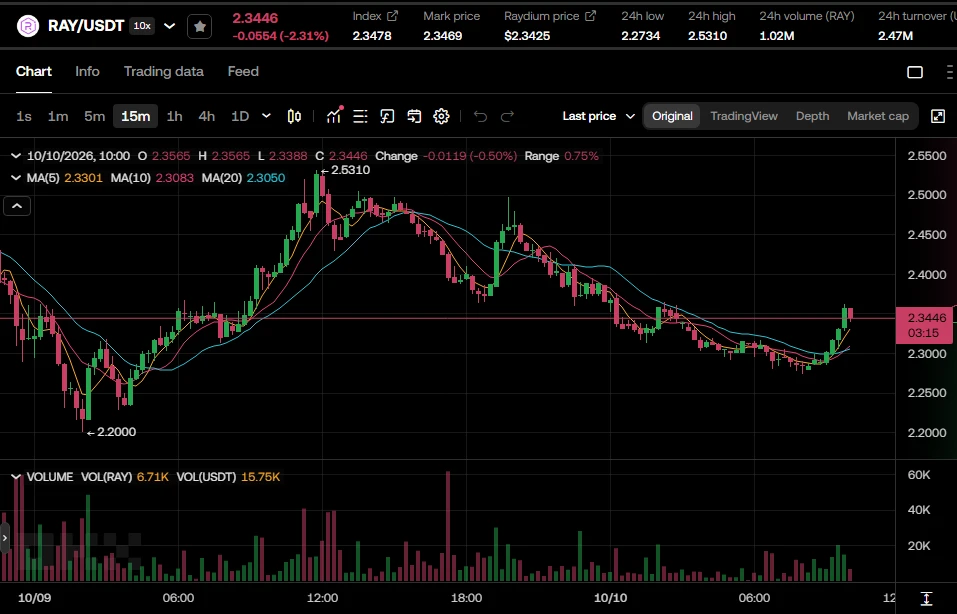Viewport: 957px width, 614px height.
Task: Expand the left side panel arrow
Action: pos(5,538)
